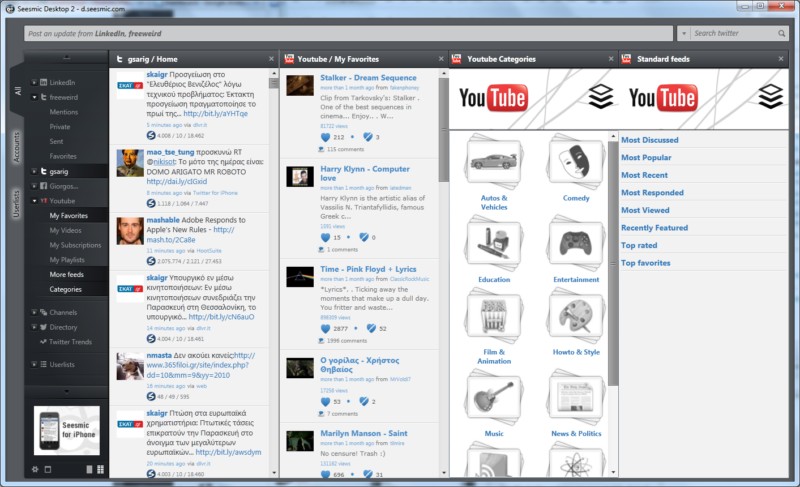800x487 pixels.
Task: Click Seesmic stats icon under nmasta tweet
Action: click(x=151, y=396)
